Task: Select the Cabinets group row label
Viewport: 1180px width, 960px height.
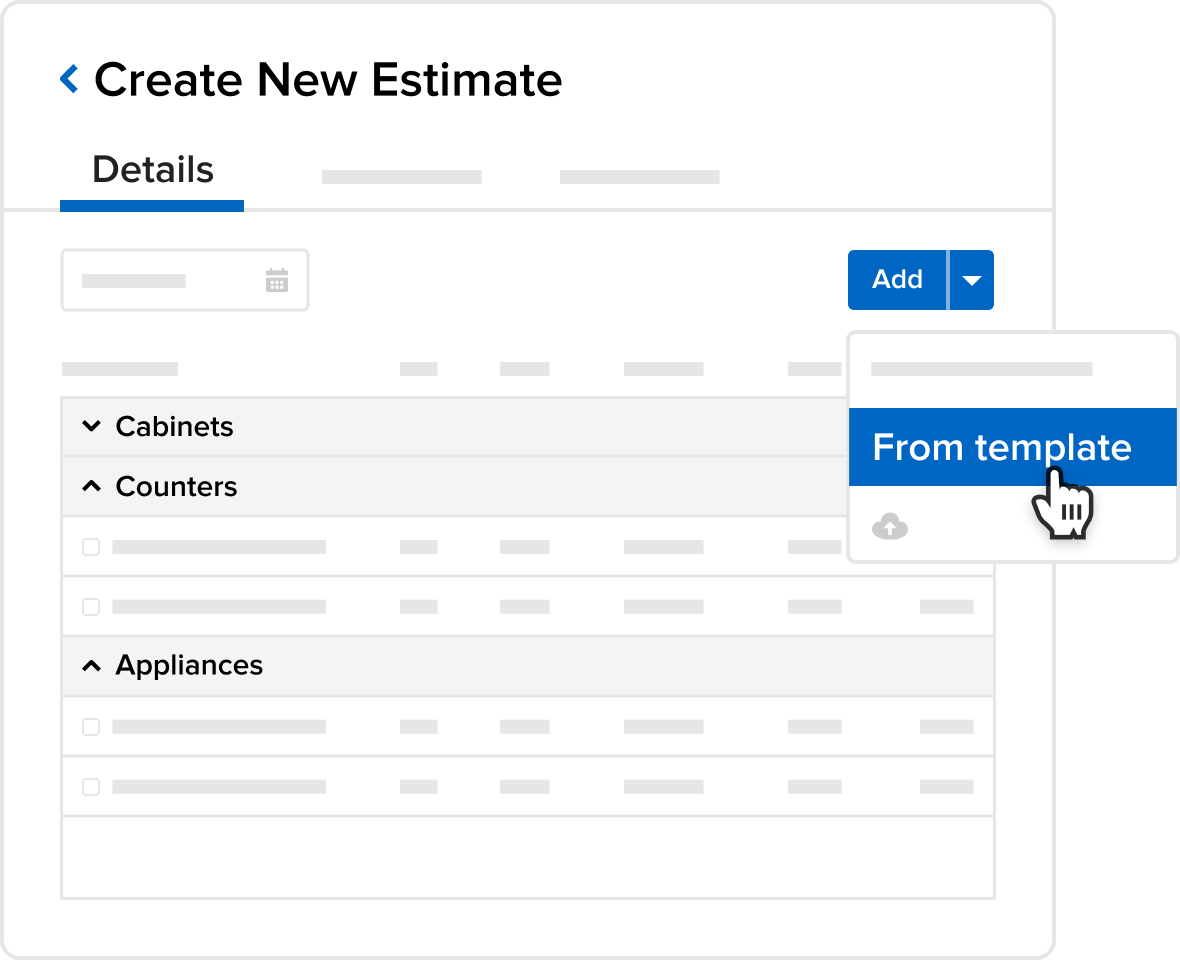Action: [x=174, y=427]
